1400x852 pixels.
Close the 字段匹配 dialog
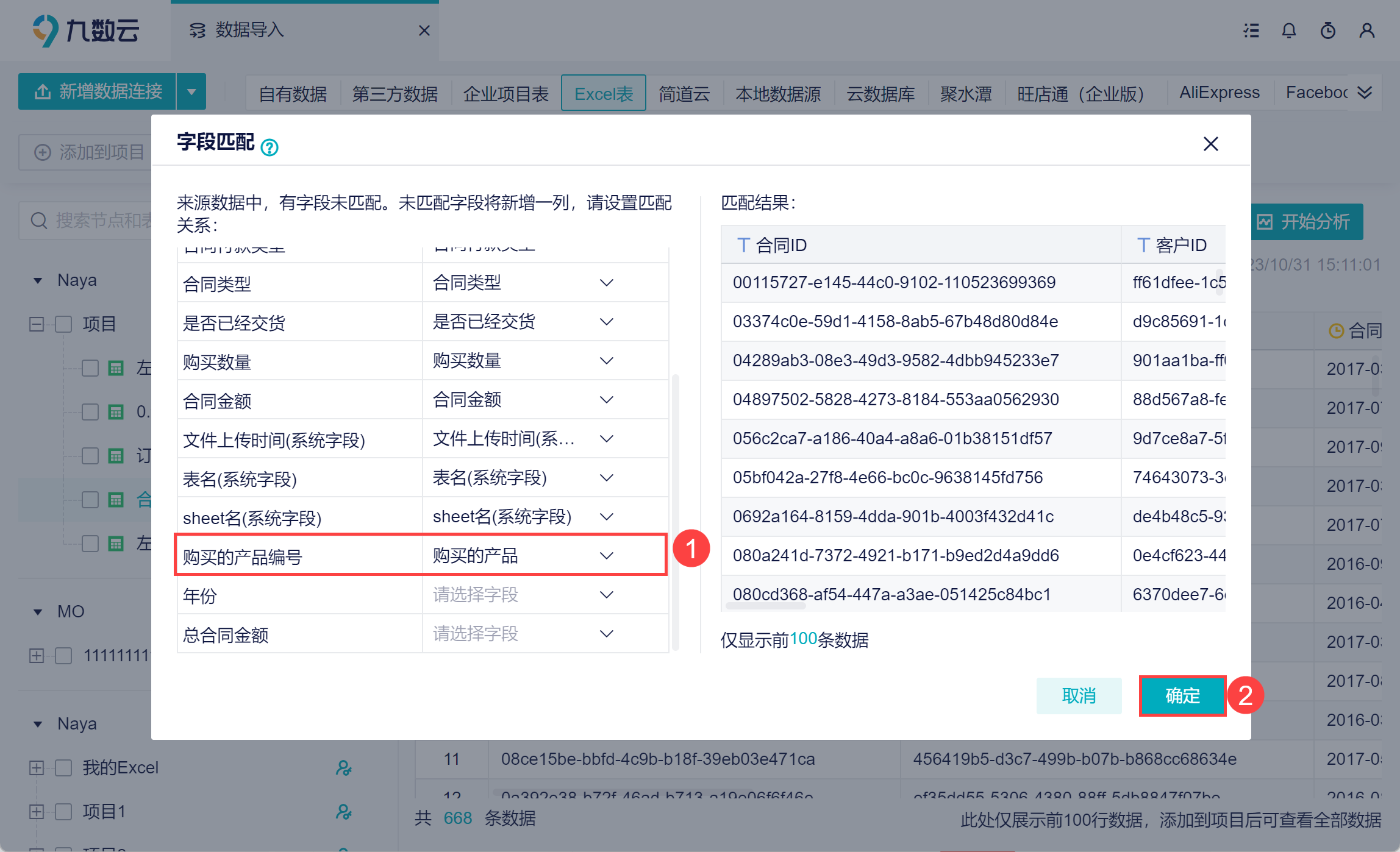pyautogui.click(x=1210, y=144)
